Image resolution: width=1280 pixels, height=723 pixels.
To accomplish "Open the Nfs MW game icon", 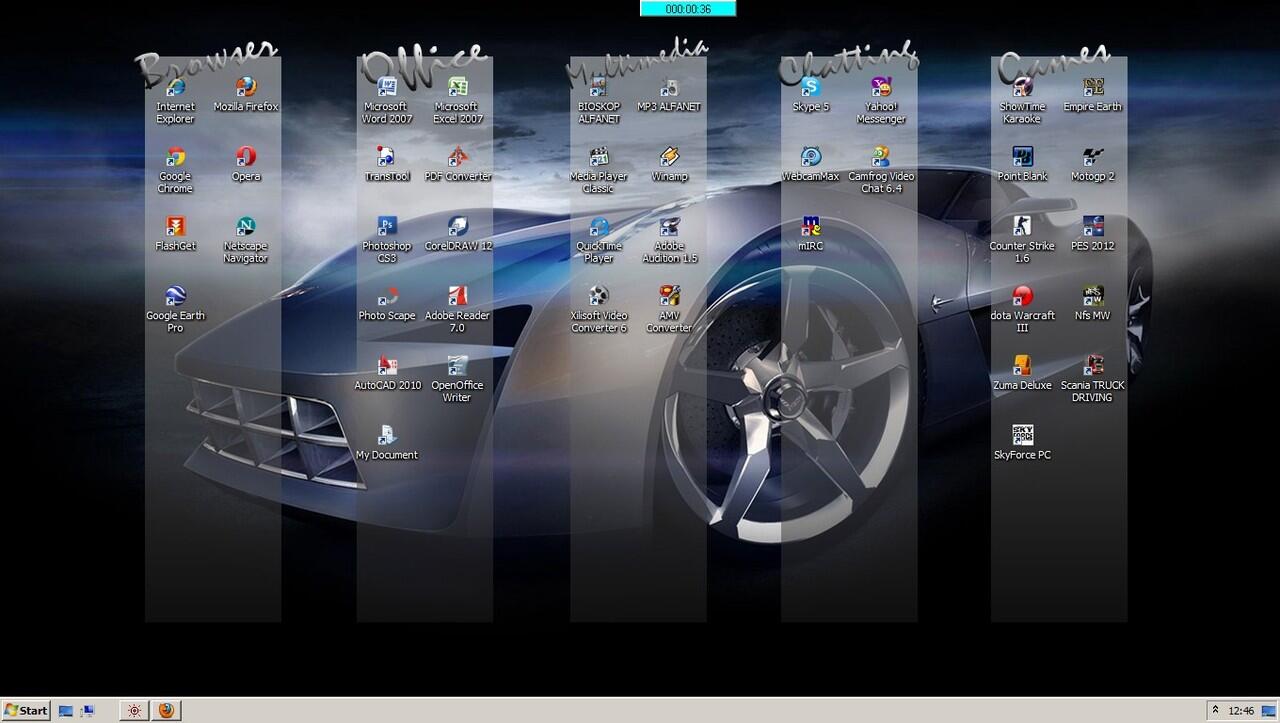I will (x=1093, y=297).
